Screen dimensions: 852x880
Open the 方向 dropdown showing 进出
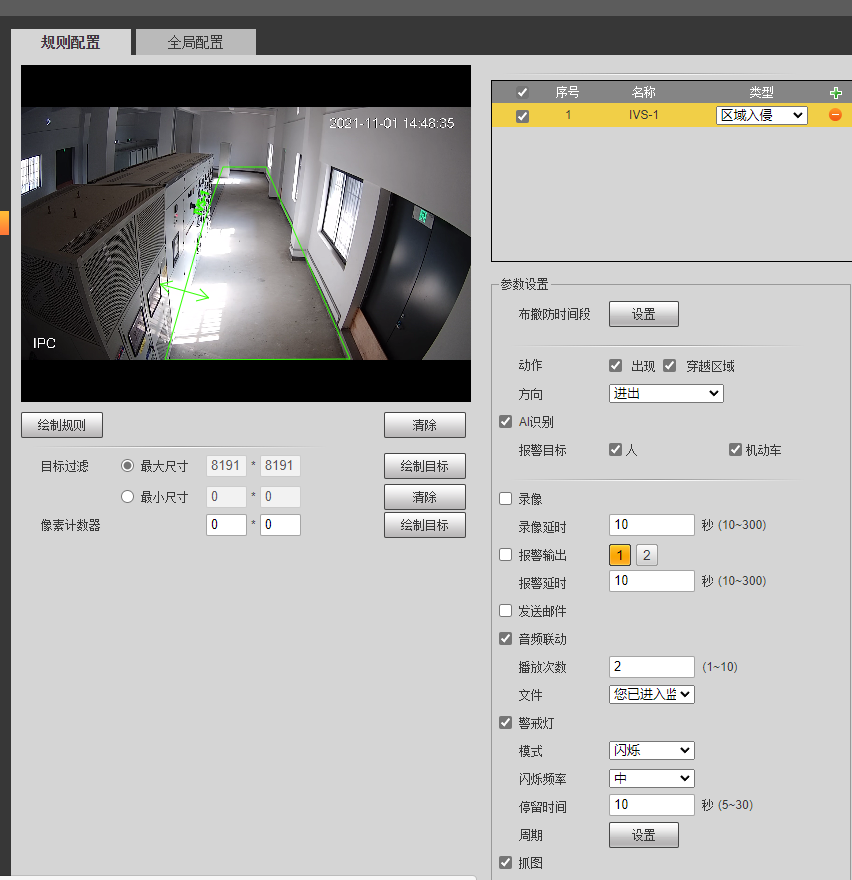(x=666, y=393)
